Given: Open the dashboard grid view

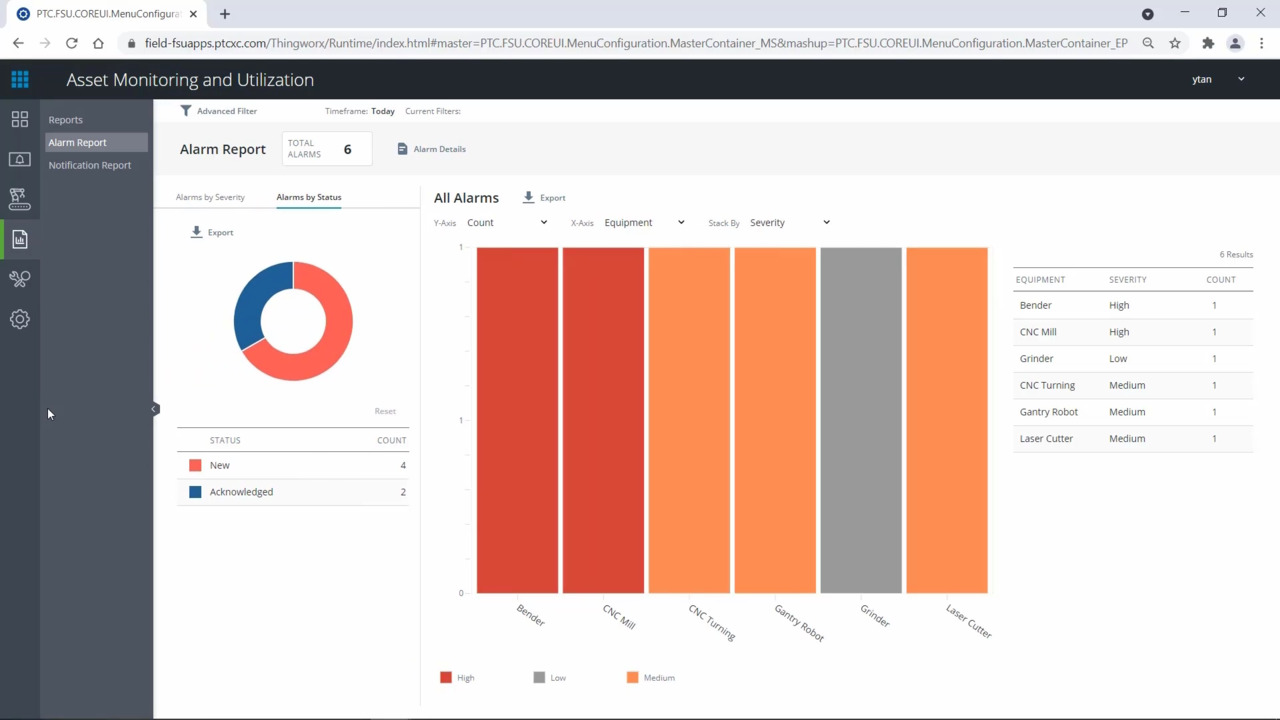Looking at the screenshot, I should (20, 119).
